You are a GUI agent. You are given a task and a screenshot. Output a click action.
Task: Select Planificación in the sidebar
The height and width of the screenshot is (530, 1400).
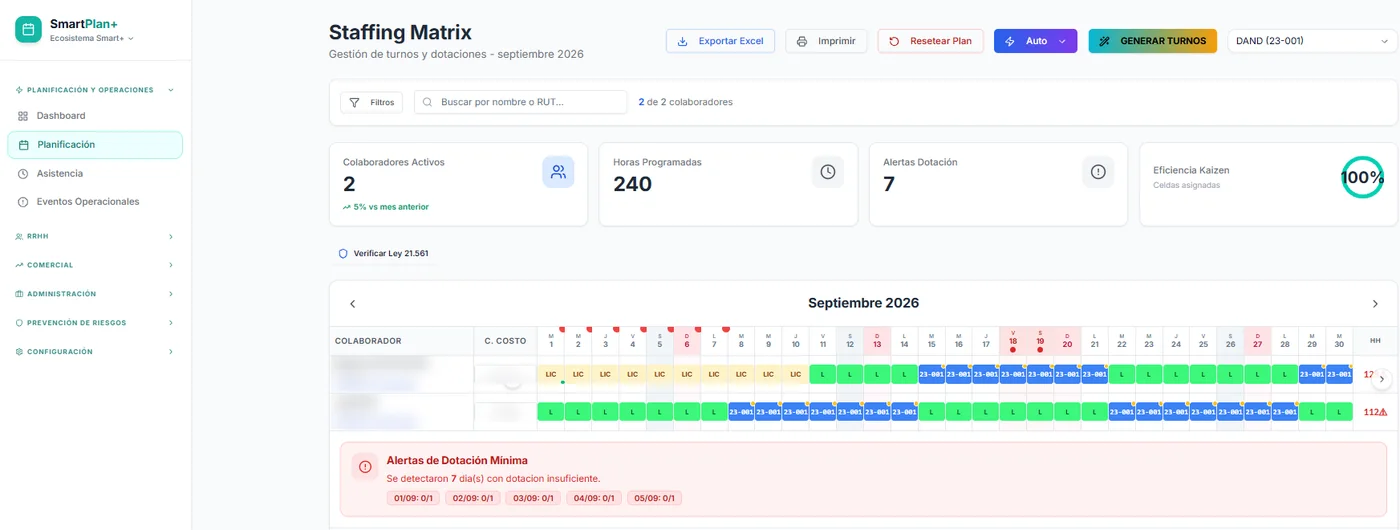[95, 145]
